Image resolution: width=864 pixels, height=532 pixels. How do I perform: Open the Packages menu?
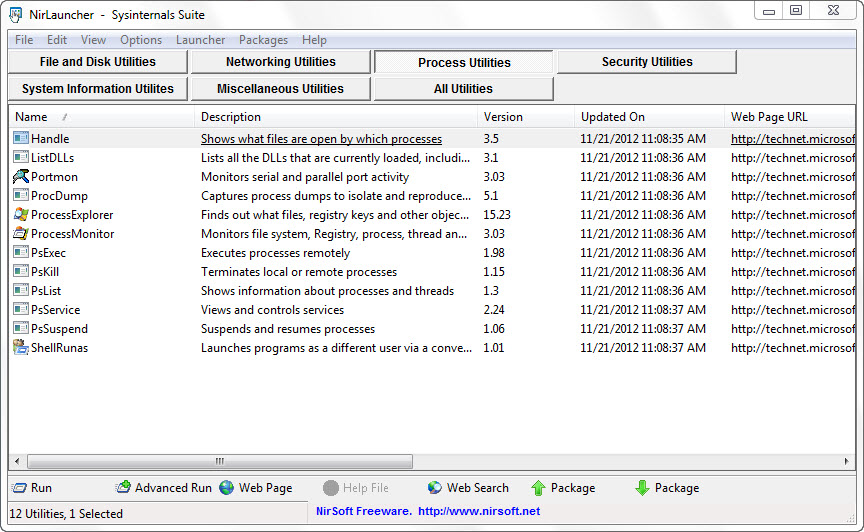tap(263, 40)
